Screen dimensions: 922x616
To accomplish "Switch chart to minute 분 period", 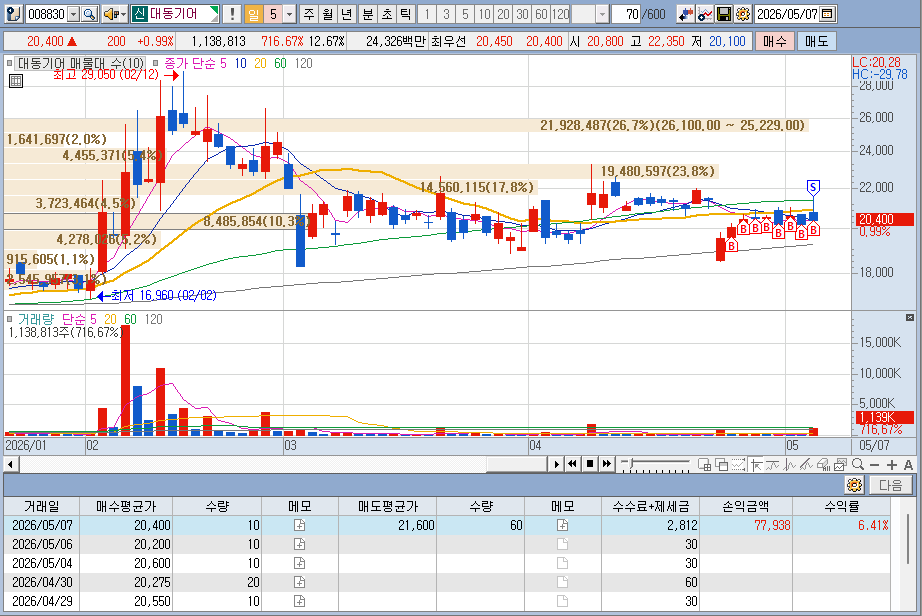I will (x=368, y=14).
